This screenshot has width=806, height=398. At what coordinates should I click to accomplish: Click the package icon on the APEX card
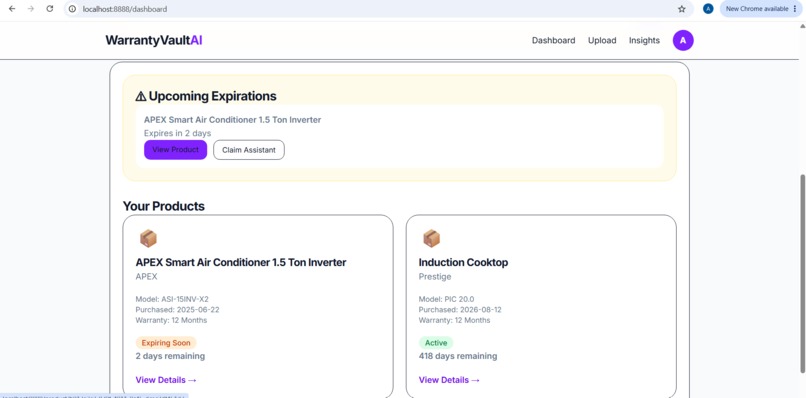point(148,238)
